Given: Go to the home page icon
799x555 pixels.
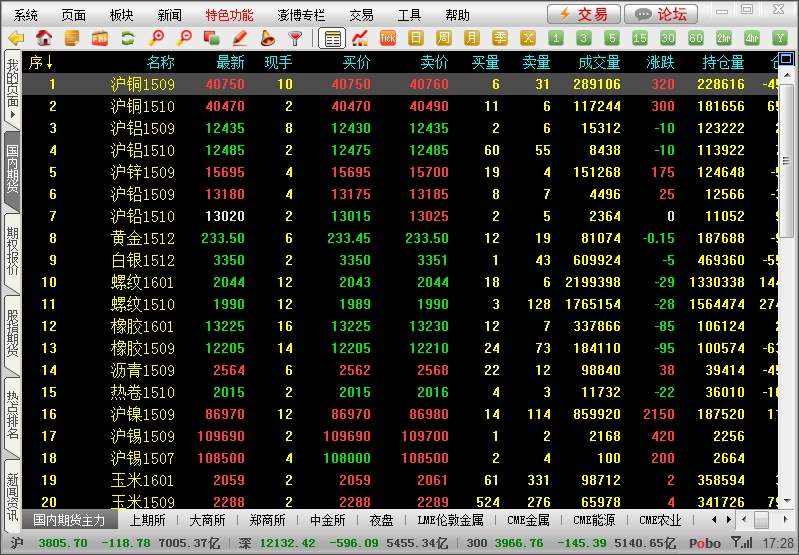Looking at the screenshot, I should pyautogui.click(x=43, y=38).
